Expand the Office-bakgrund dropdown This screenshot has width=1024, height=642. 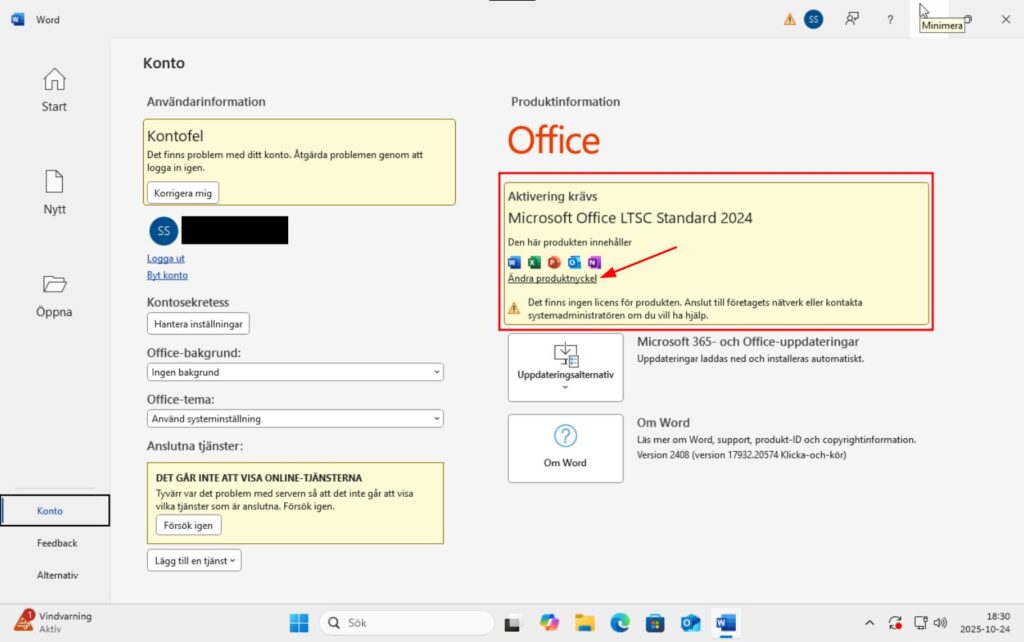tap(295, 372)
